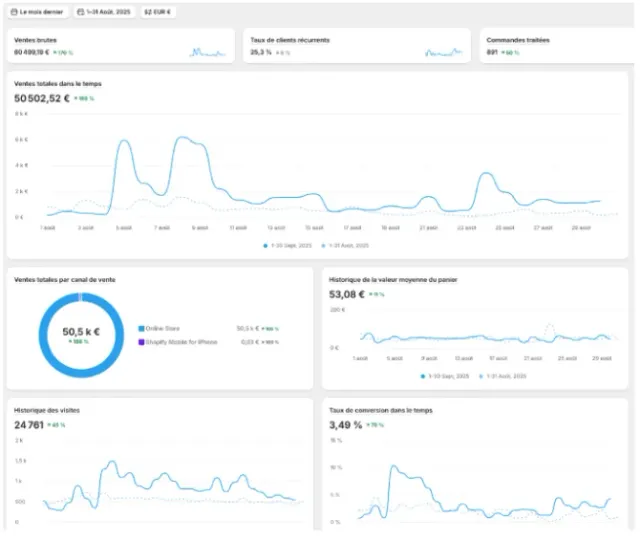This screenshot has width=640, height=540.
Task: Open the EUR € currency selector
Action: (158, 12)
